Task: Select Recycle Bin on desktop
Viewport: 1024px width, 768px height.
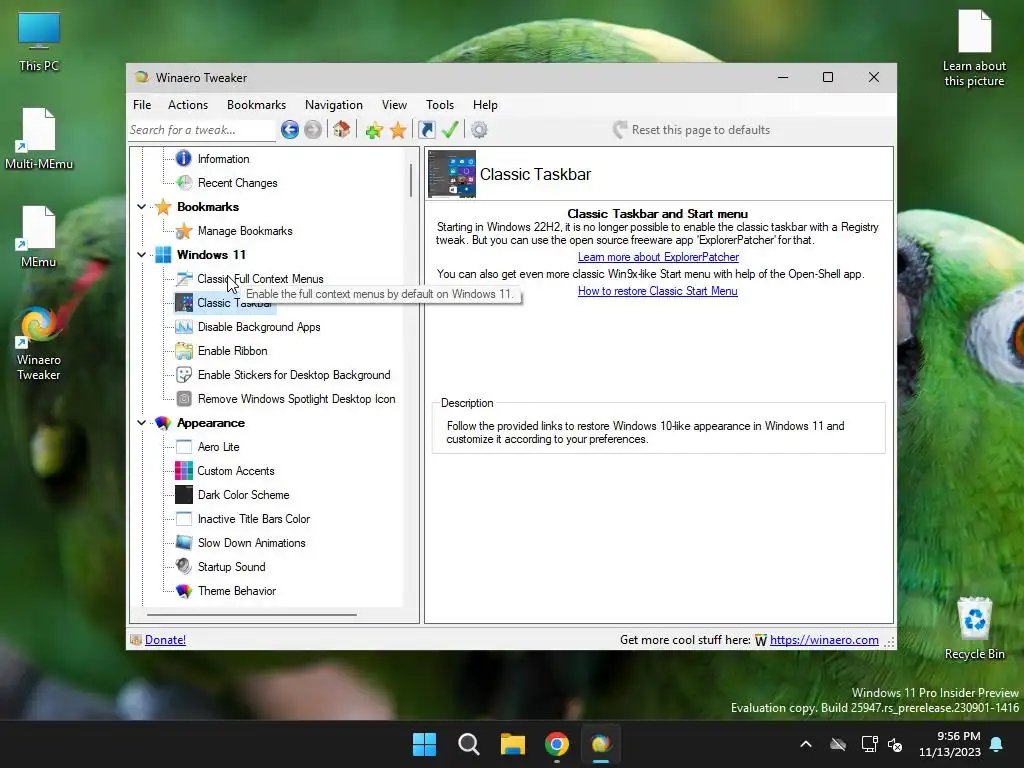Action: click(974, 629)
